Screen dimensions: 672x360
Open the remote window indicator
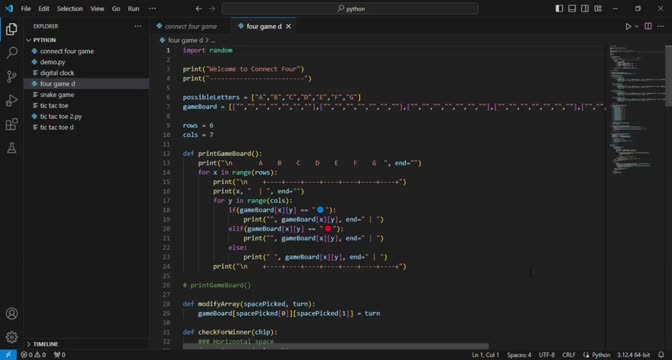pyautogui.click(x=8, y=355)
